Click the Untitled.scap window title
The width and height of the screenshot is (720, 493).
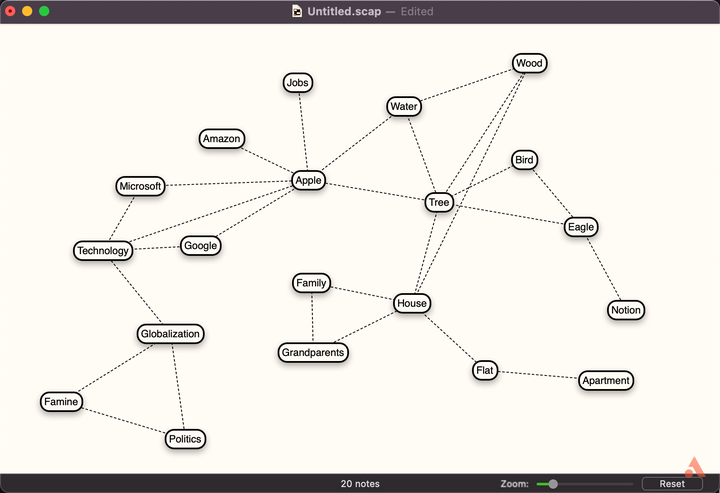coord(344,11)
